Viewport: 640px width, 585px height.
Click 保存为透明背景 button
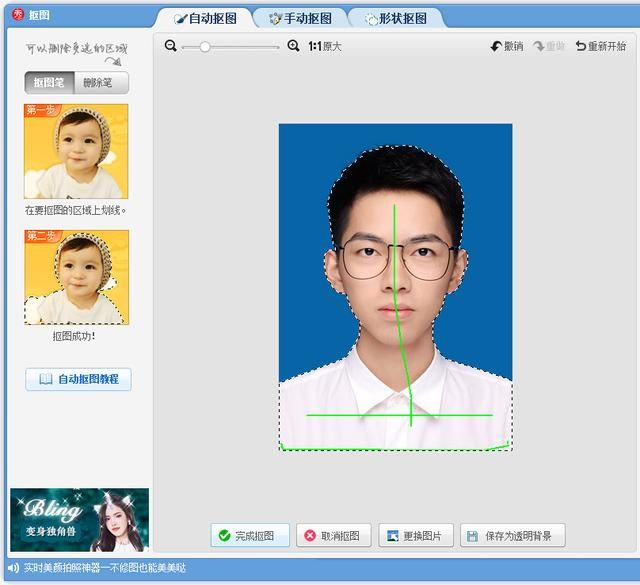pyautogui.click(x=513, y=535)
